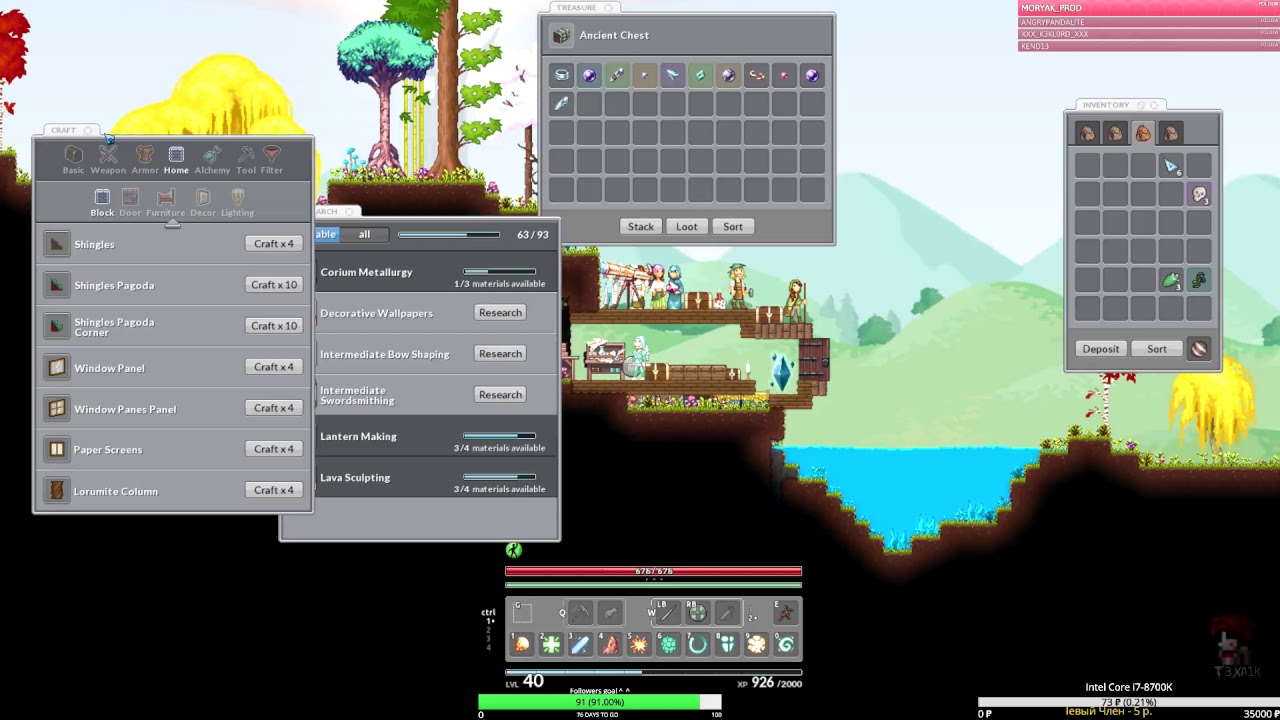Open the Tool crafting category
Screen dimensions: 1280x720
tap(246, 159)
